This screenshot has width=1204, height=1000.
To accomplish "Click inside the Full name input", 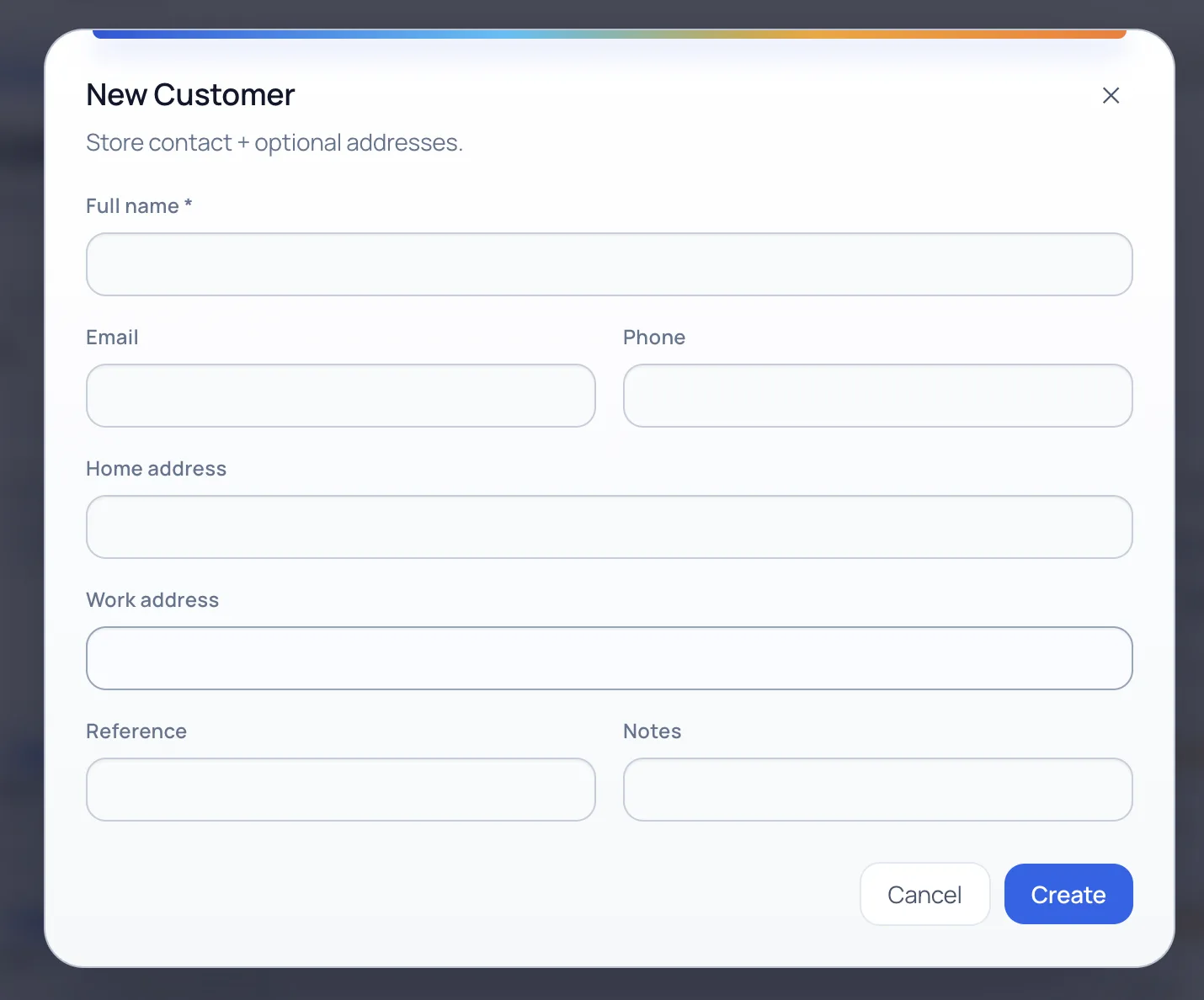I will point(609,264).
